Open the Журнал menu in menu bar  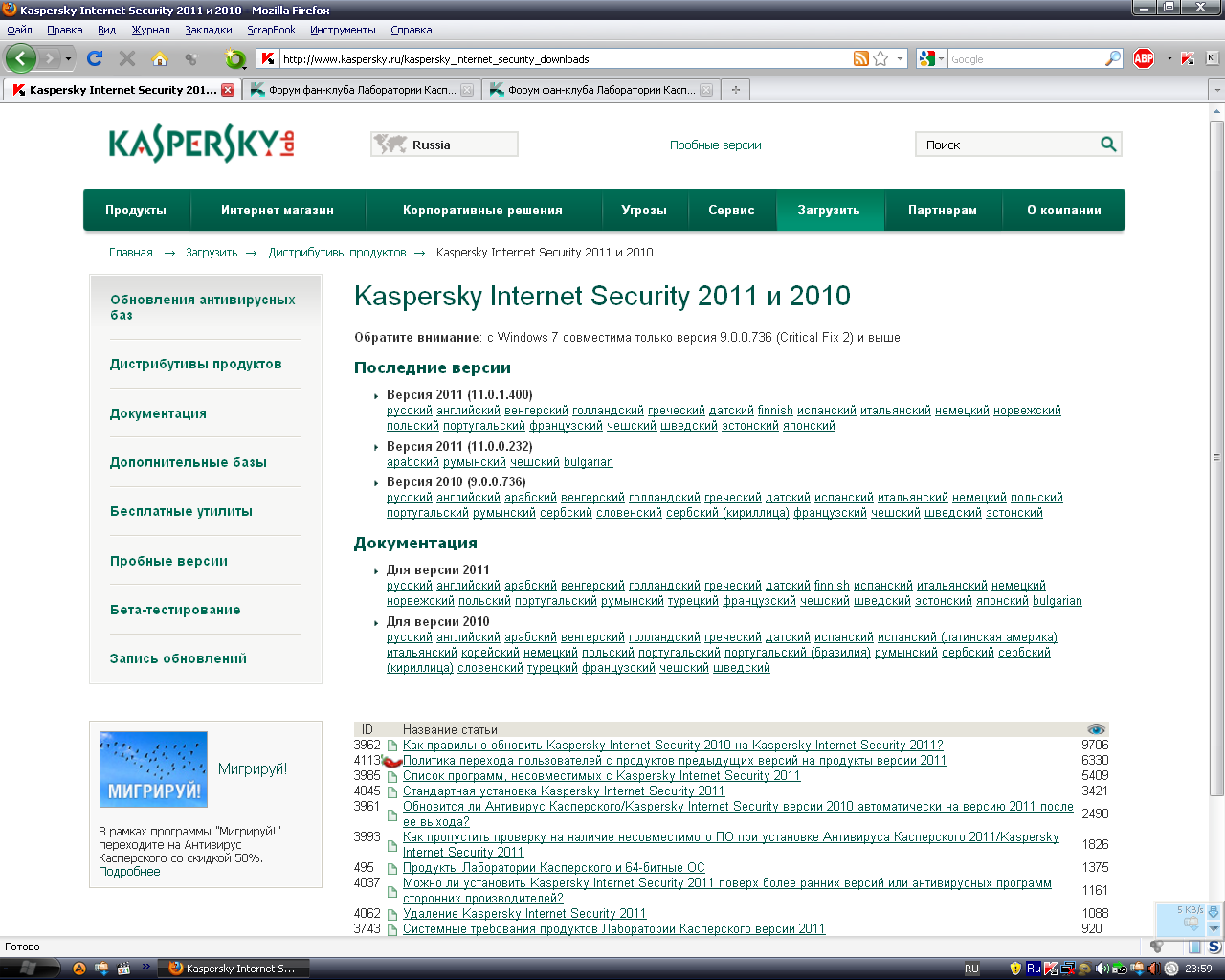150,30
